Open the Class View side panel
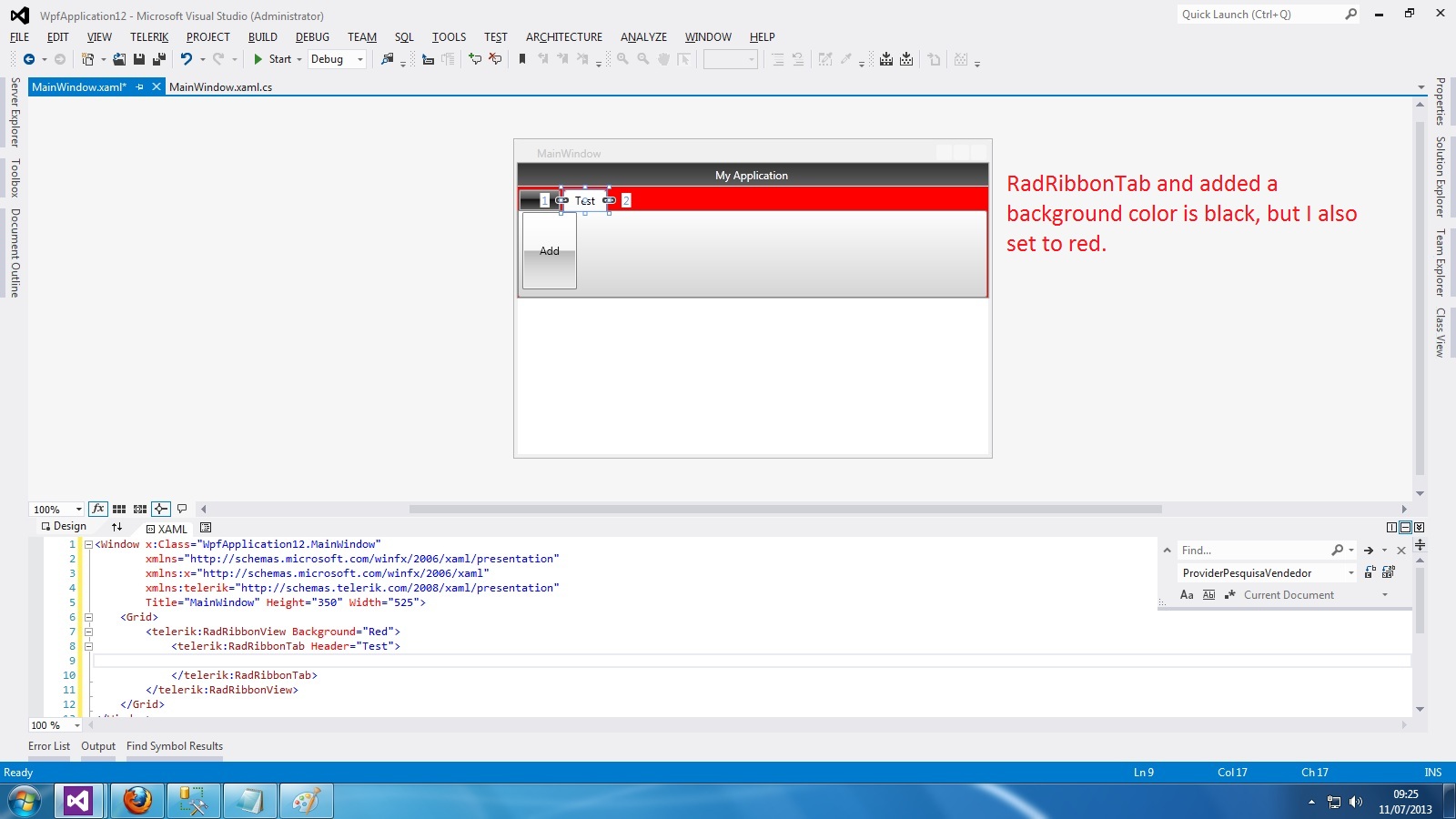 [1441, 332]
